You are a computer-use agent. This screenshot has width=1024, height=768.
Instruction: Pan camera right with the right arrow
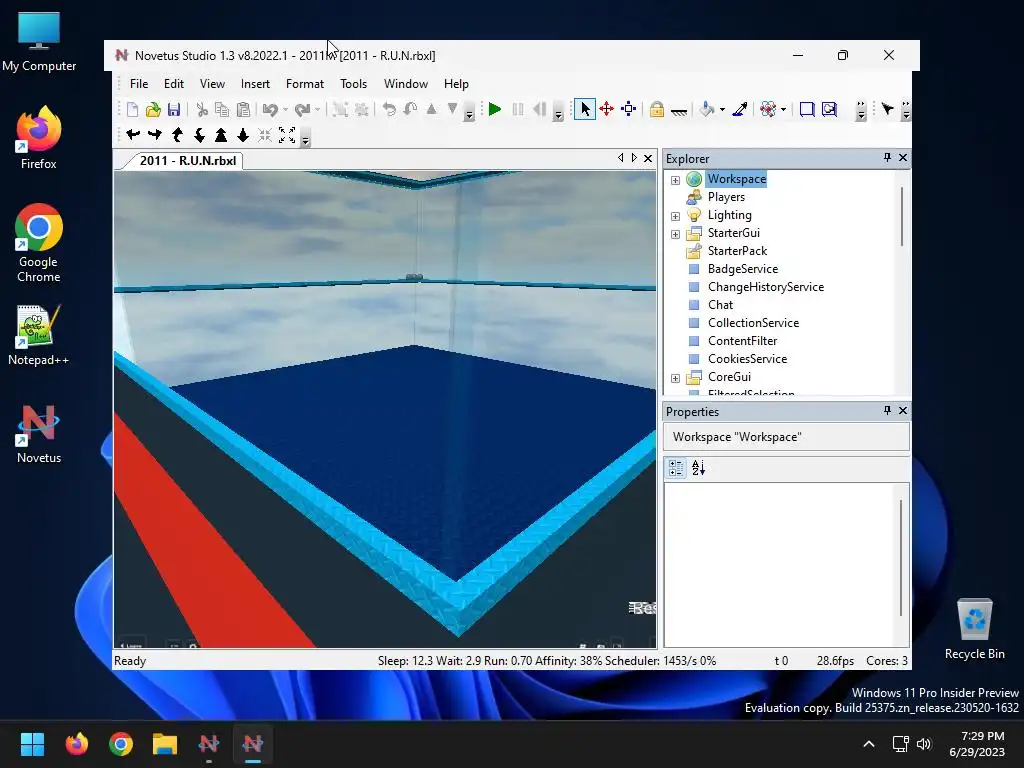pyautogui.click(x=155, y=135)
